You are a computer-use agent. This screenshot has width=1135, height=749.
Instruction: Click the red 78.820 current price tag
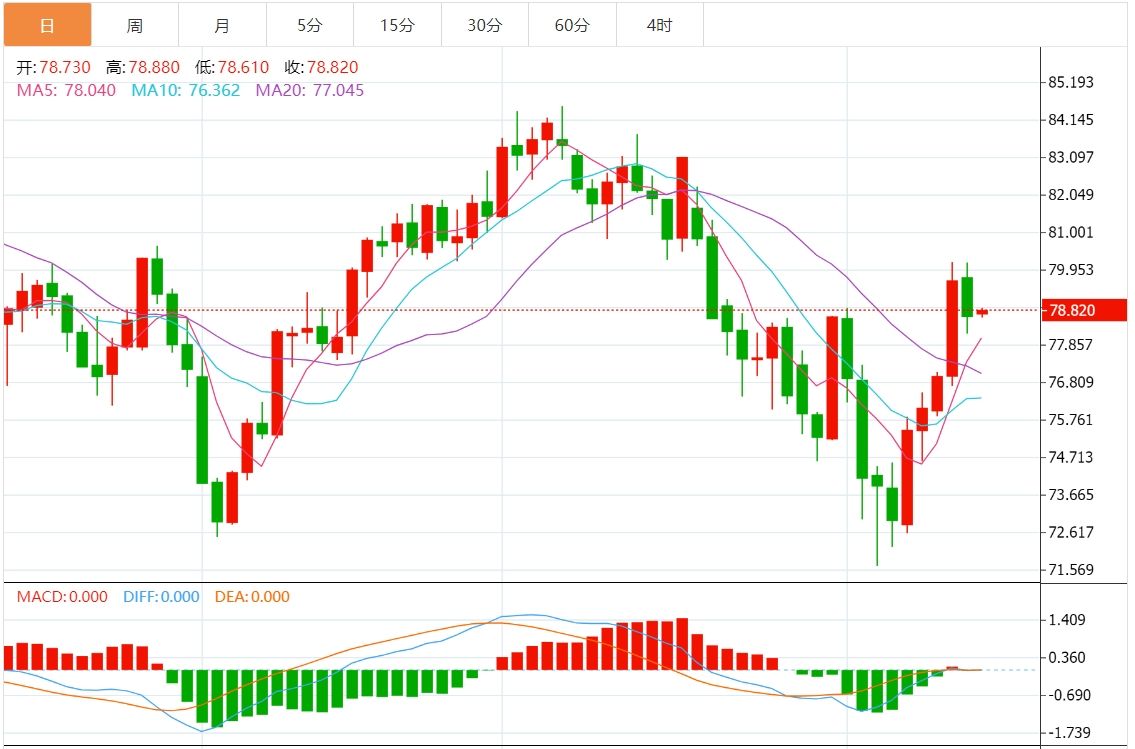click(x=1084, y=310)
